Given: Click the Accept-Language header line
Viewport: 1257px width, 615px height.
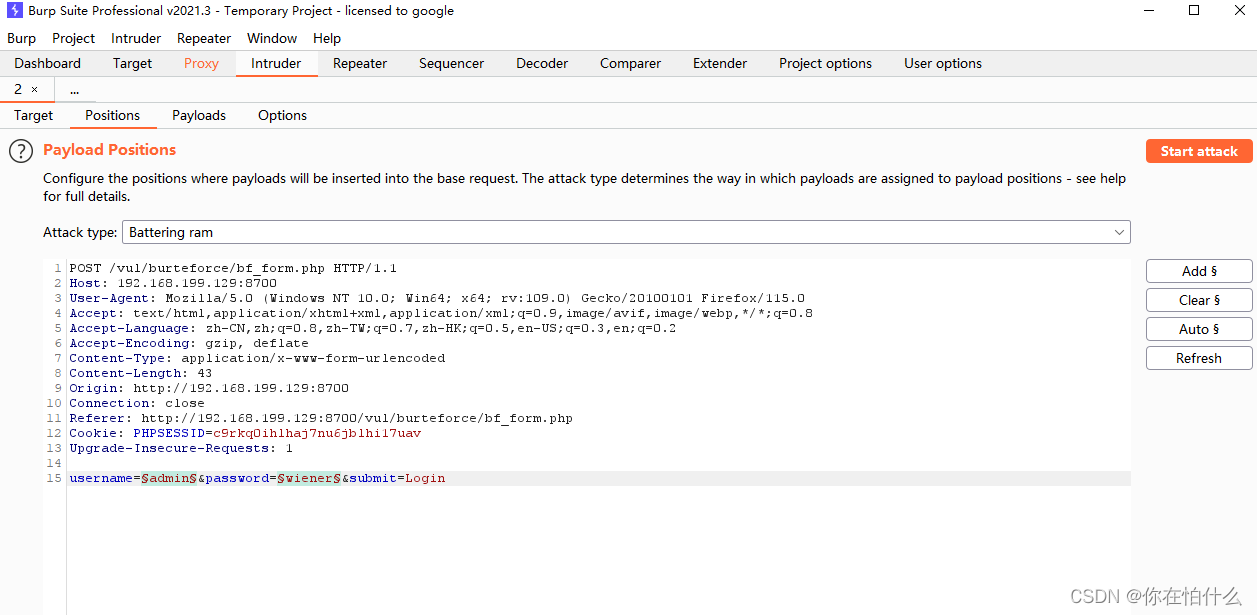Looking at the screenshot, I should [373, 328].
